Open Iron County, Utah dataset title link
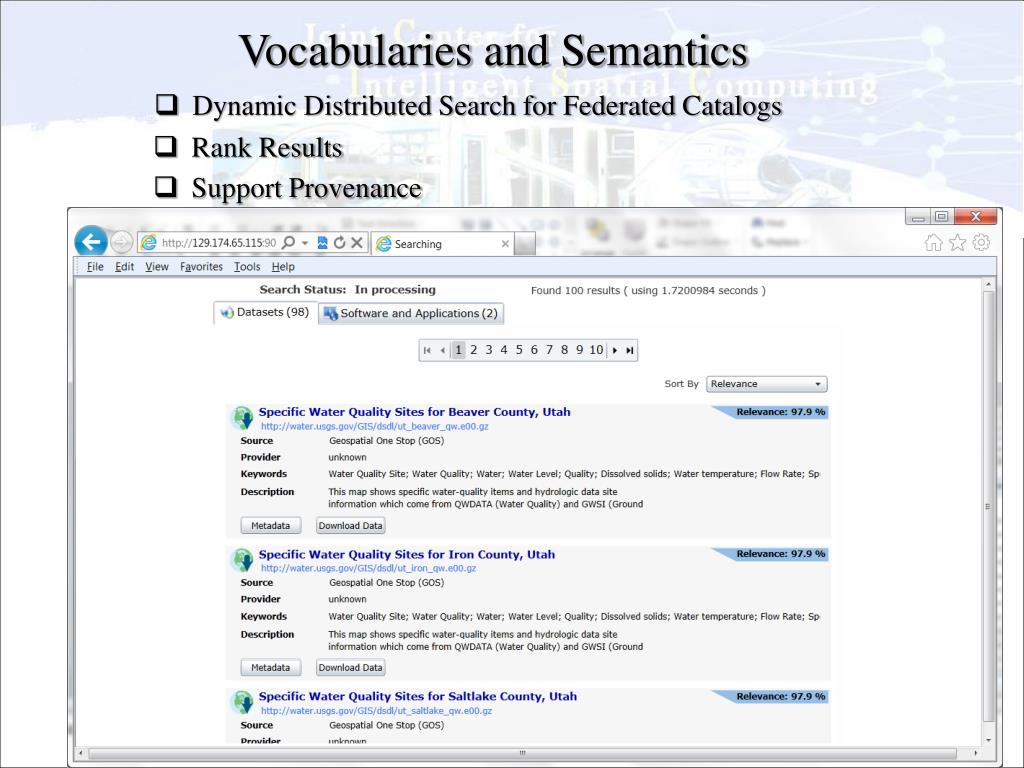 coord(406,554)
